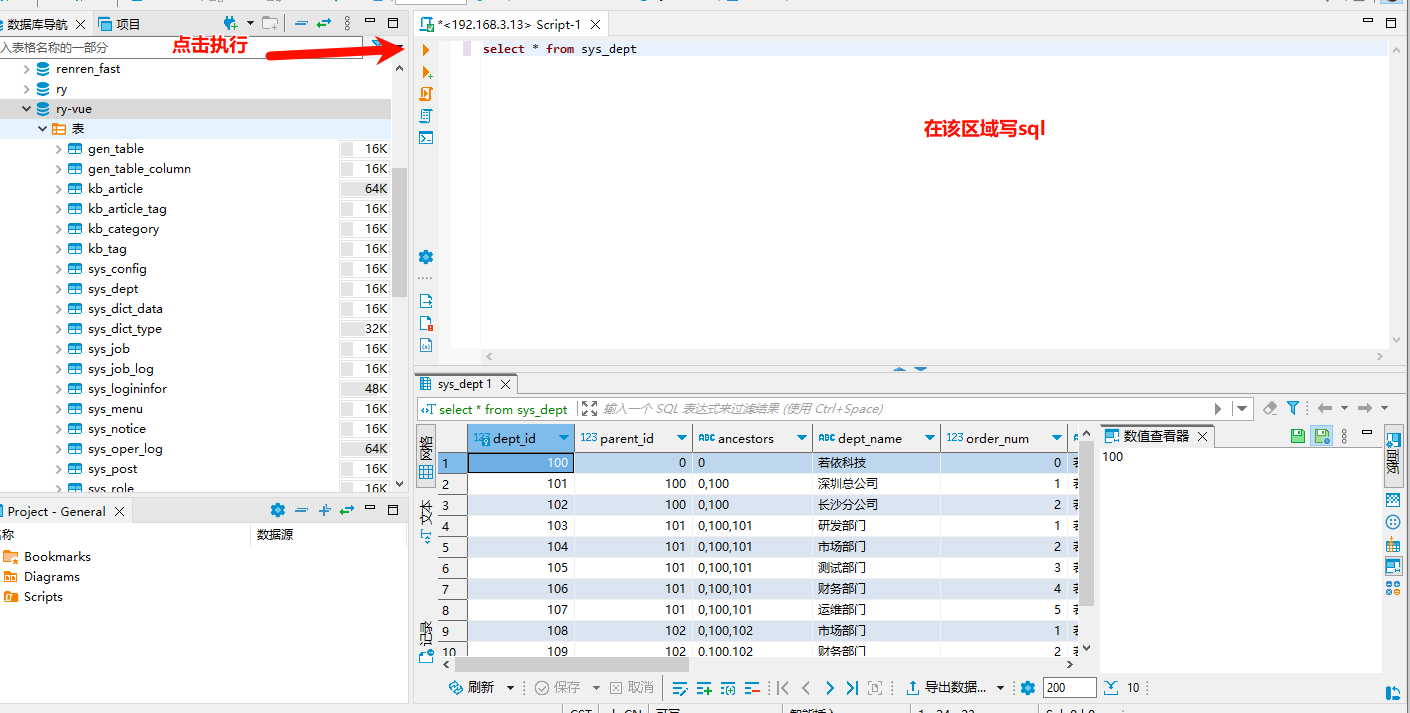The image size is (1410, 713).
Task: Open SQL editor settings gear
Action: point(426,257)
